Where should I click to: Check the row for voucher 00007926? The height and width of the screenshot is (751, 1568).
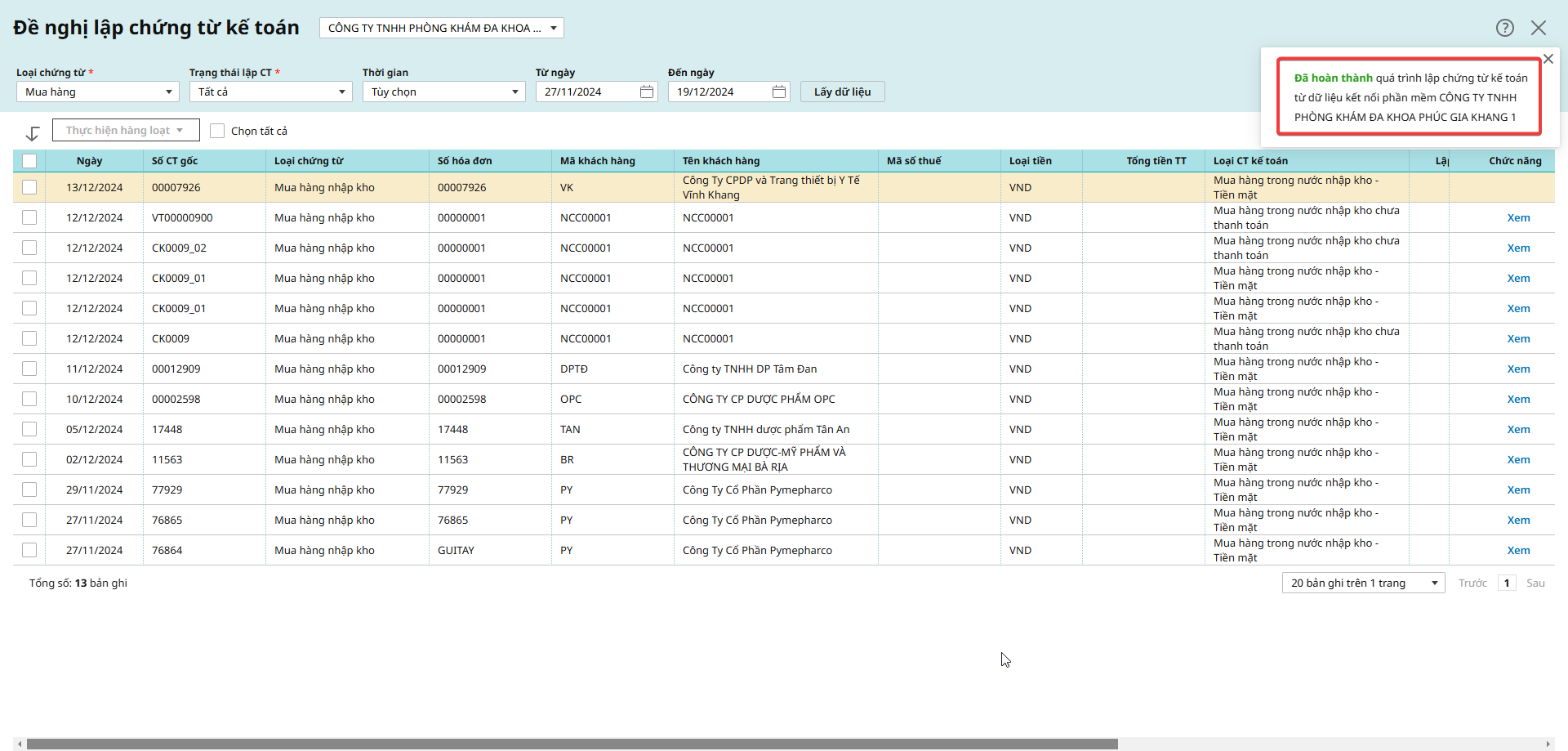(29, 187)
